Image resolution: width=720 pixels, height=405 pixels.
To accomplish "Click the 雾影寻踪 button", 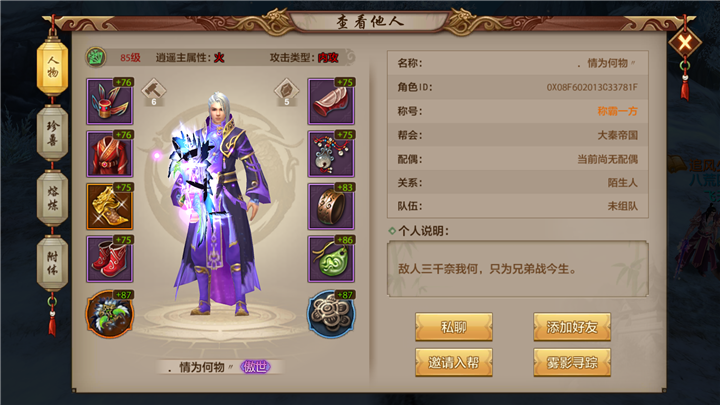I will click(572, 362).
